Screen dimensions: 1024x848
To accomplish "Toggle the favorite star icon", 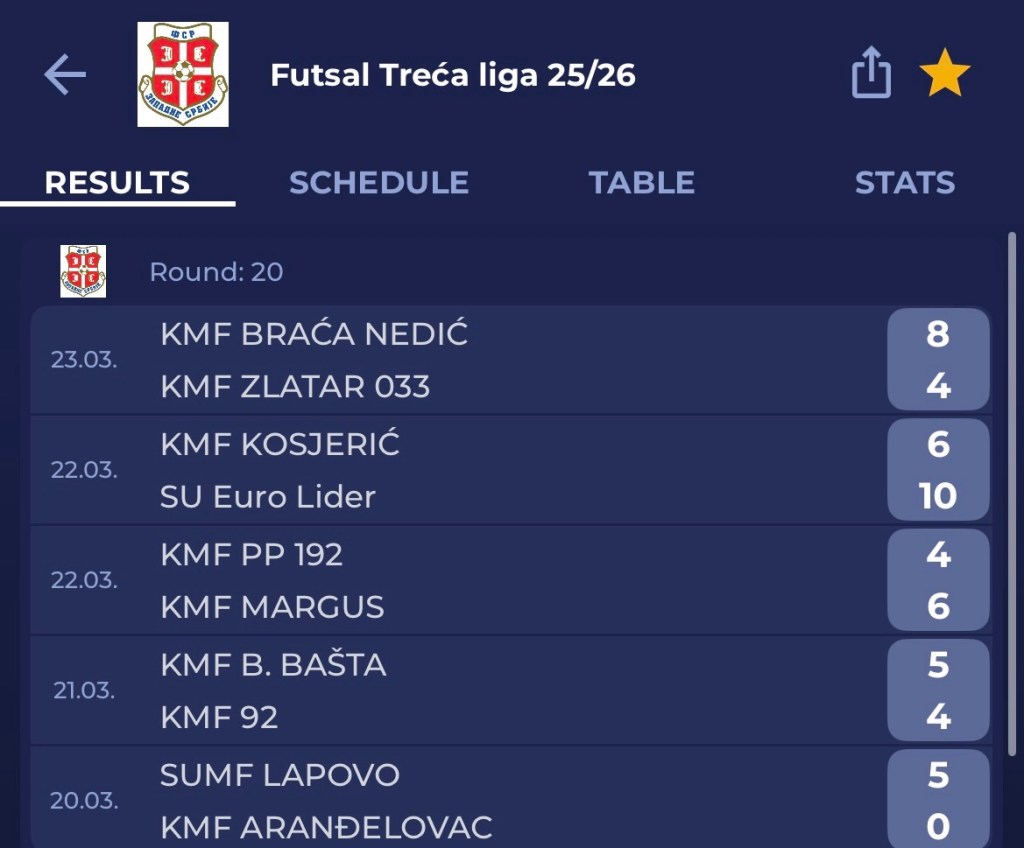I will pyautogui.click(x=944, y=75).
